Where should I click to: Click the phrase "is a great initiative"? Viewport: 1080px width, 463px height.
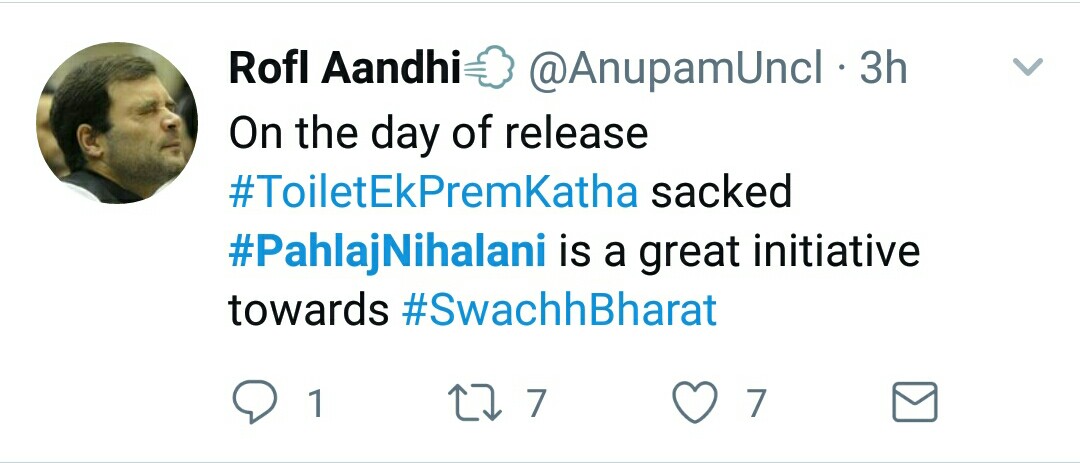point(738,252)
